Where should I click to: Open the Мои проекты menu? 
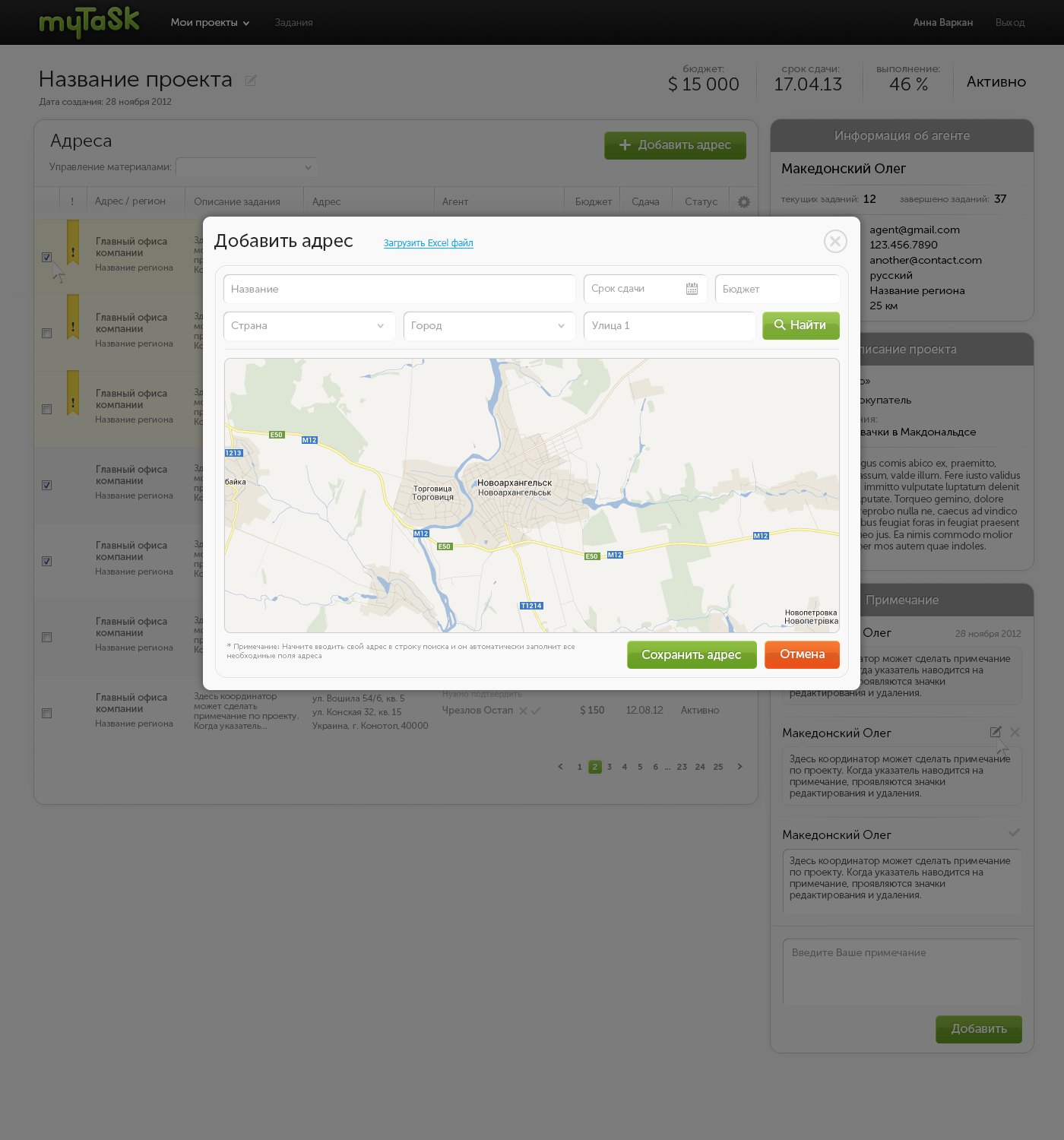(x=210, y=23)
